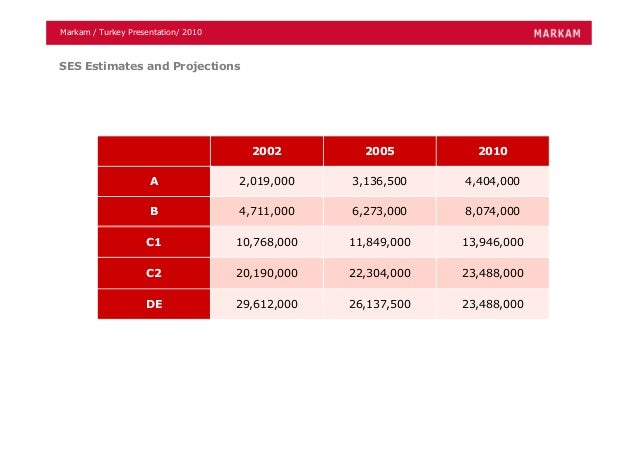This screenshot has height=451, width=638.
Task: Click the cell with 2,019,000
Action: click(x=267, y=181)
